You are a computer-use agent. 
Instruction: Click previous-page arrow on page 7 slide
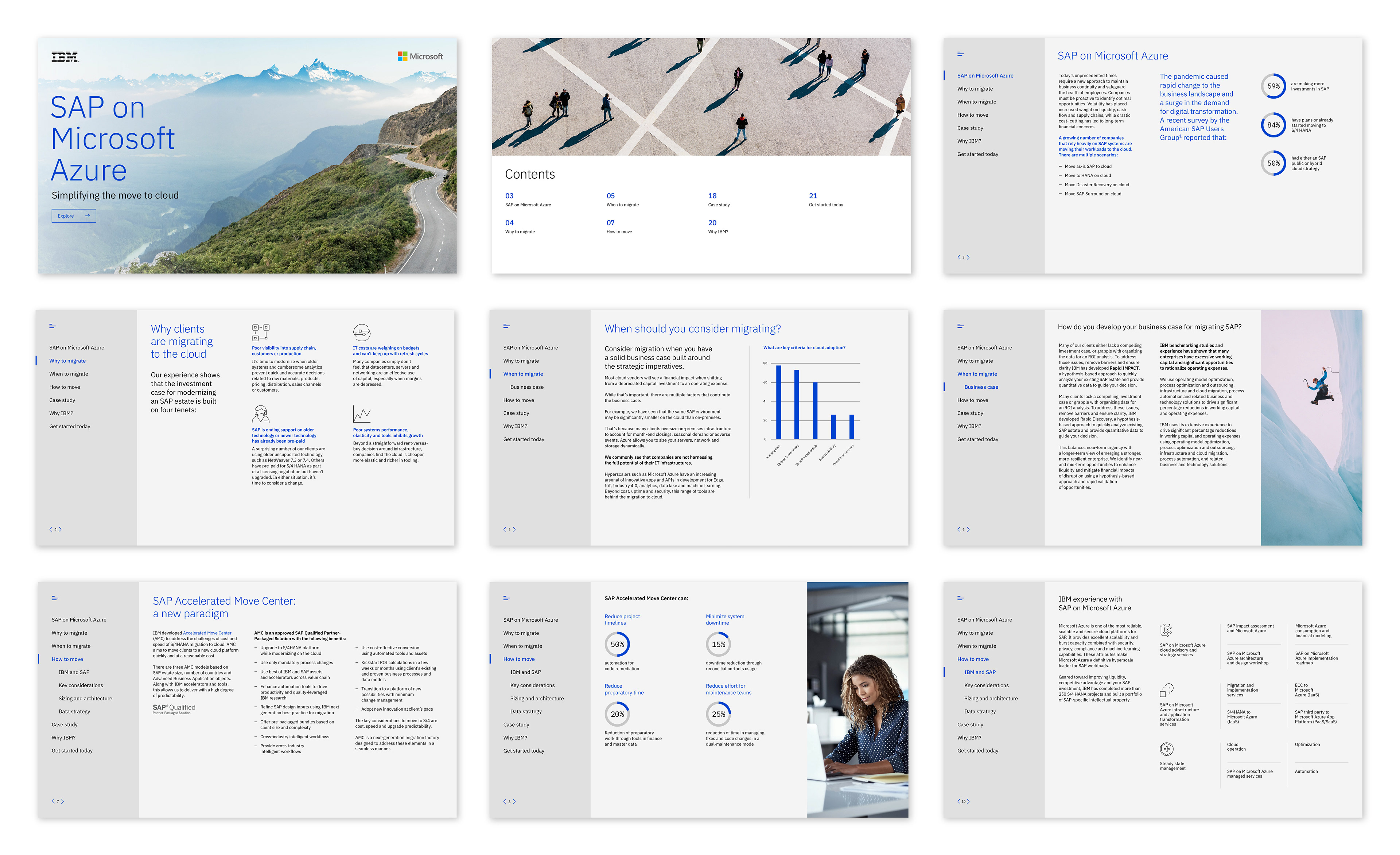tap(53, 802)
